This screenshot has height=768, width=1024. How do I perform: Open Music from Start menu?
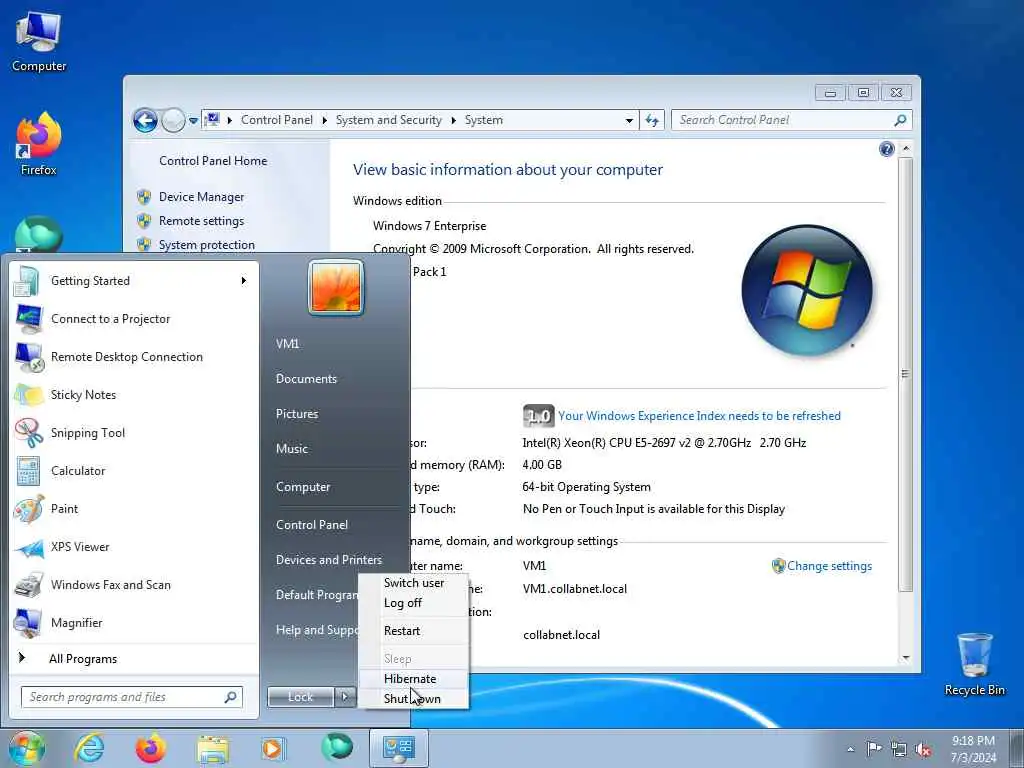(x=292, y=449)
